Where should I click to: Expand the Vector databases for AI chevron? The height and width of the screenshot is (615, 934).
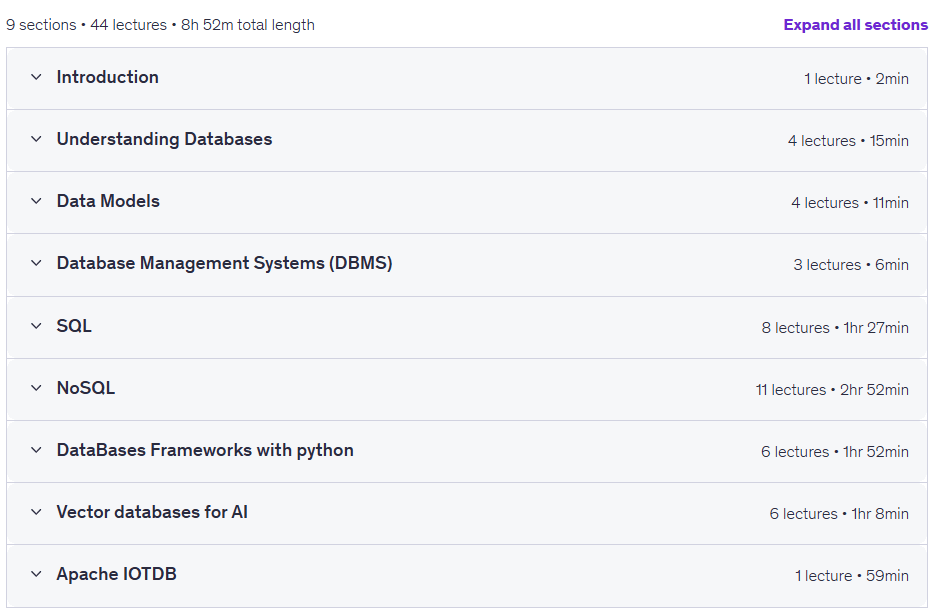(36, 512)
